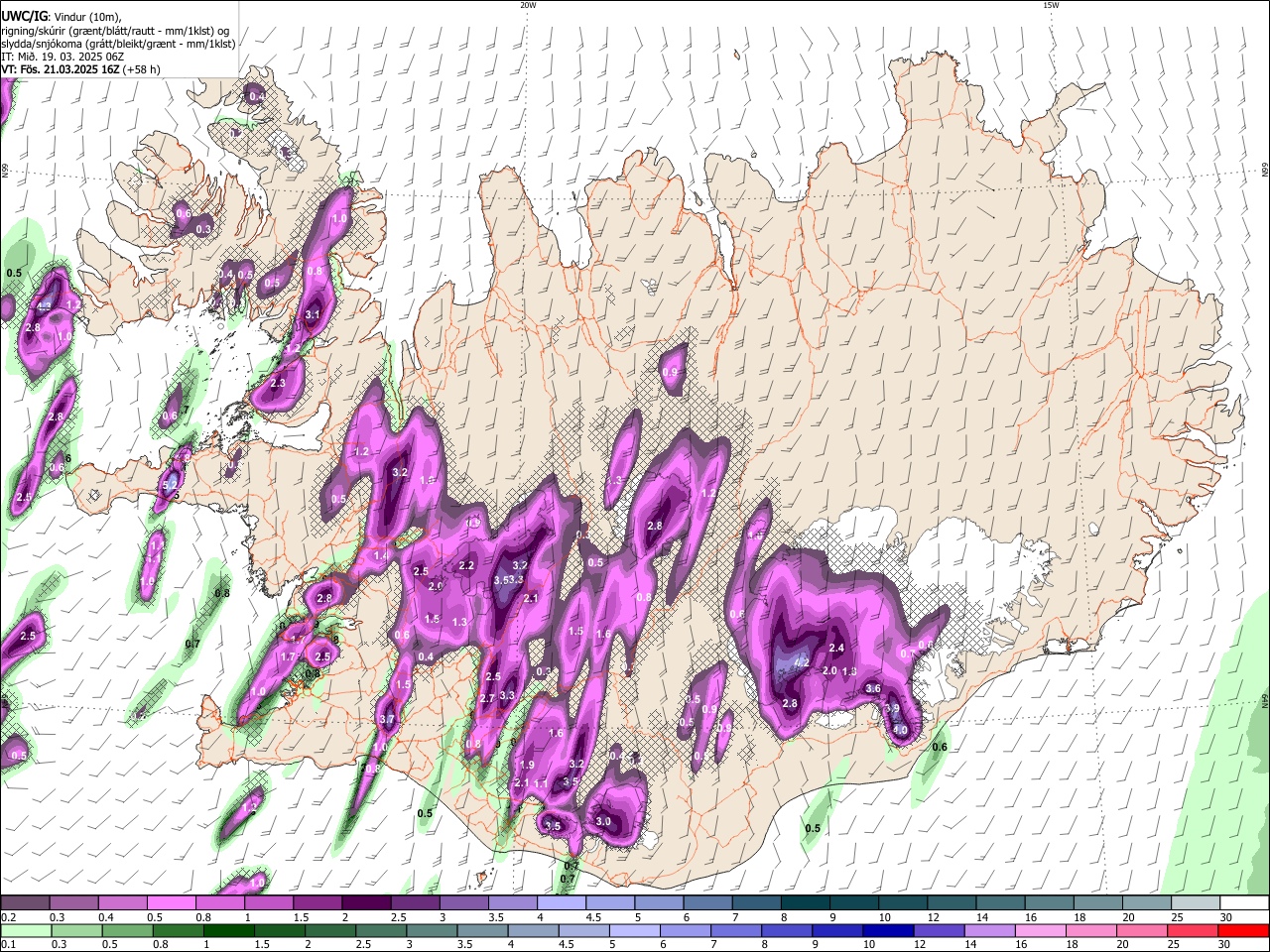Click the light pink 16–18 swatch, lower legend
Image resolution: width=1270 pixels, height=952 pixels.
(x=1043, y=930)
